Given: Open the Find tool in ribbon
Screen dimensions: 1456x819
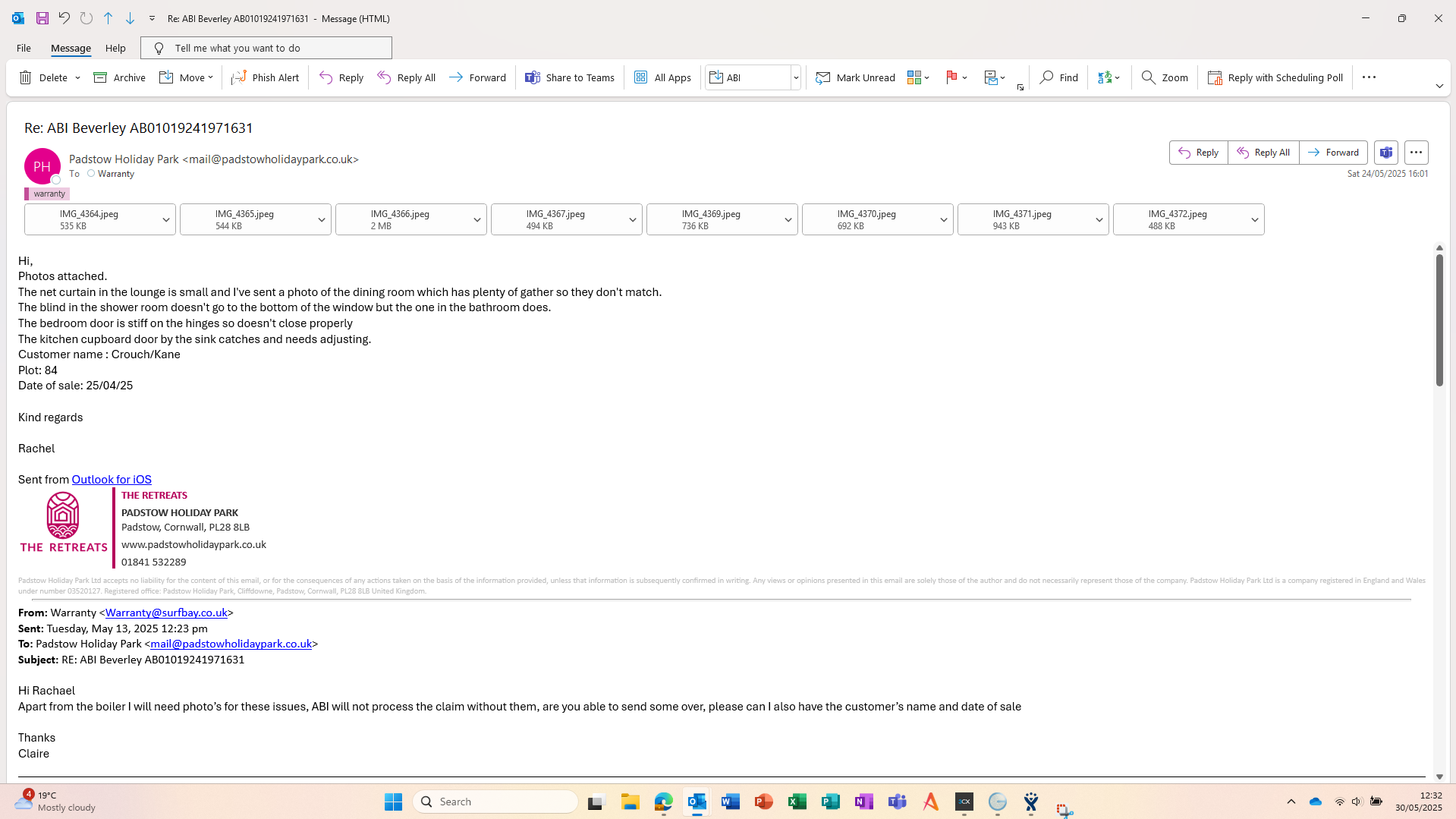Looking at the screenshot, I should tap(1058, 77).
